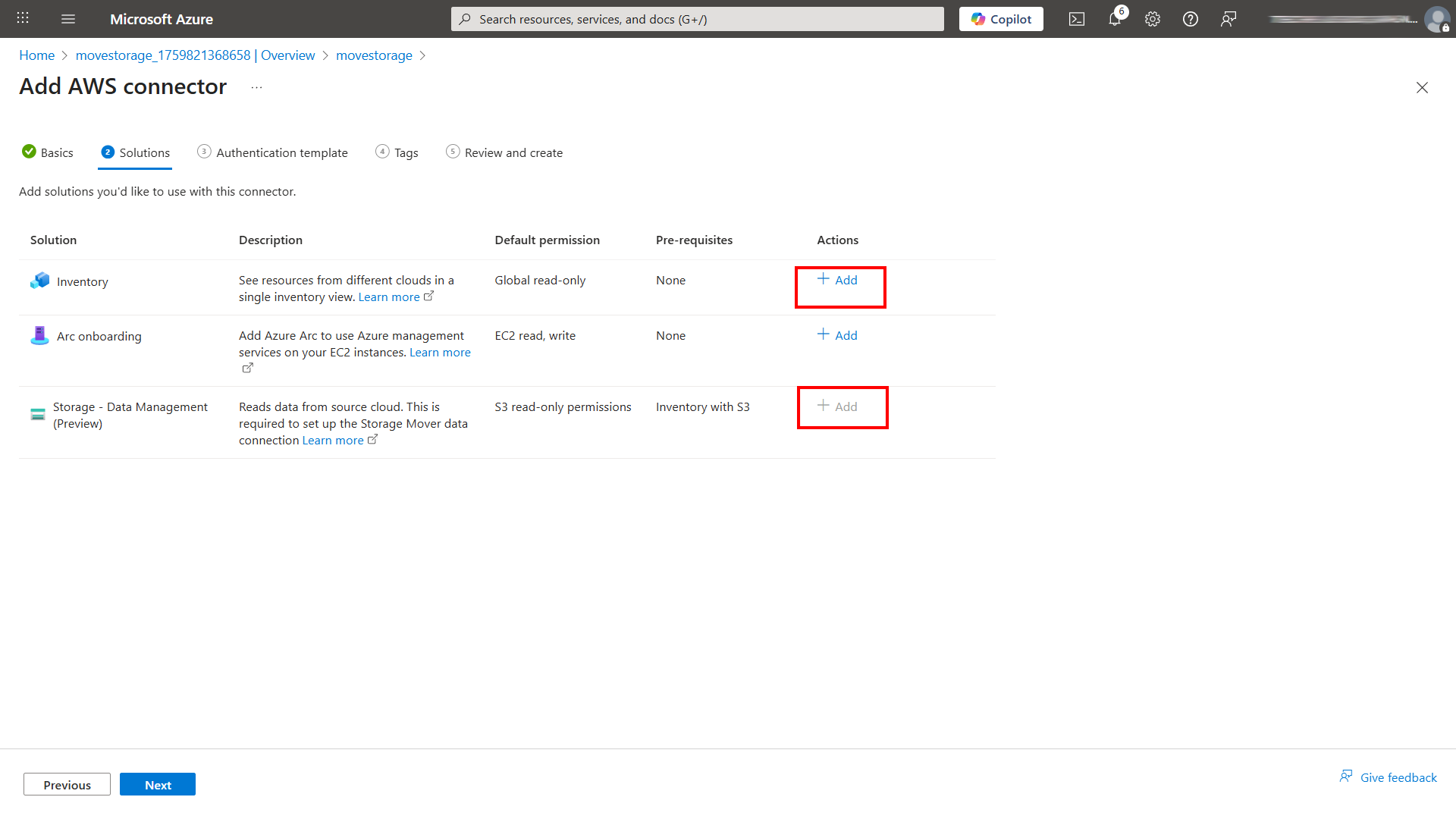Viewport: 1456px width, 819px height.
Task: Open the help and support pane
Action: pos(1190,19)
